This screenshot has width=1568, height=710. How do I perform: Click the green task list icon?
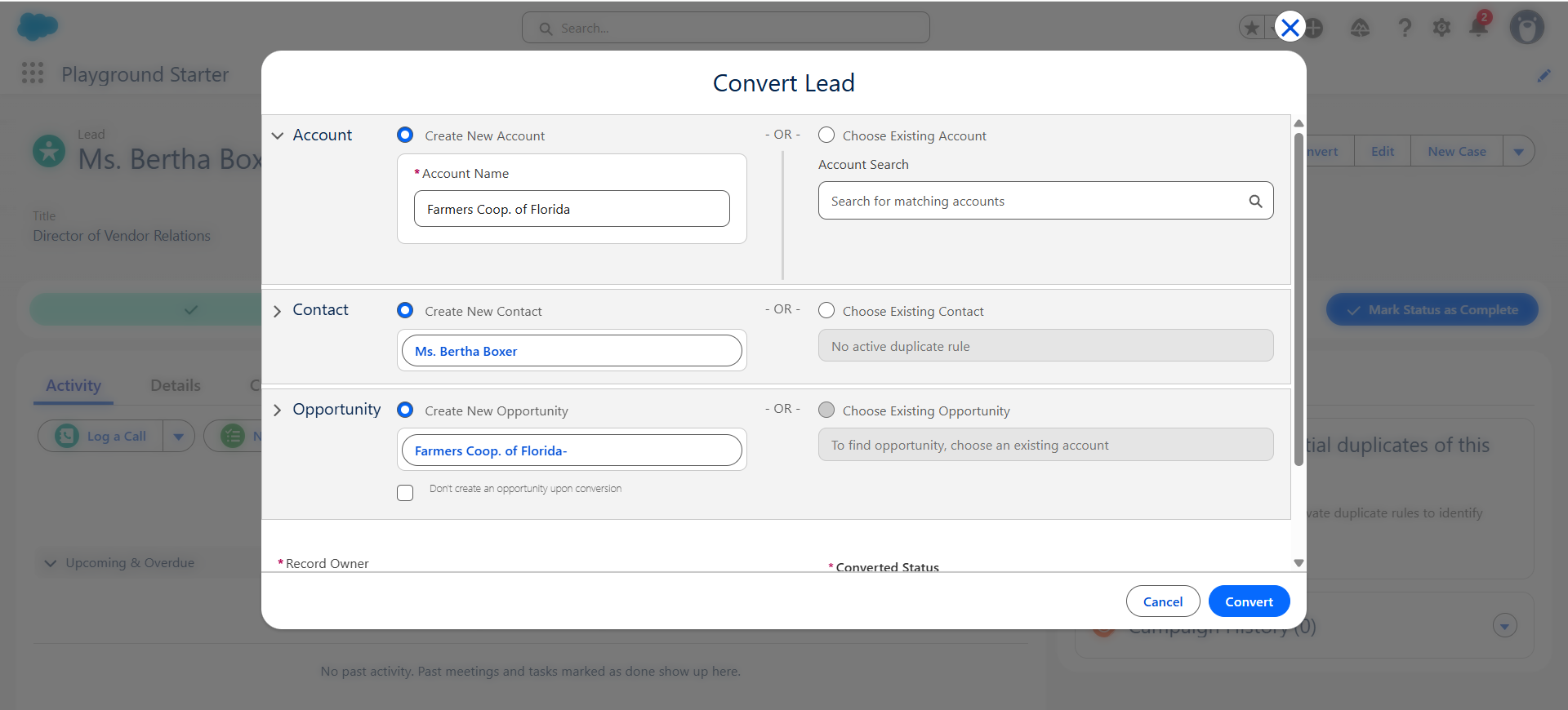[x=233, y=436]
